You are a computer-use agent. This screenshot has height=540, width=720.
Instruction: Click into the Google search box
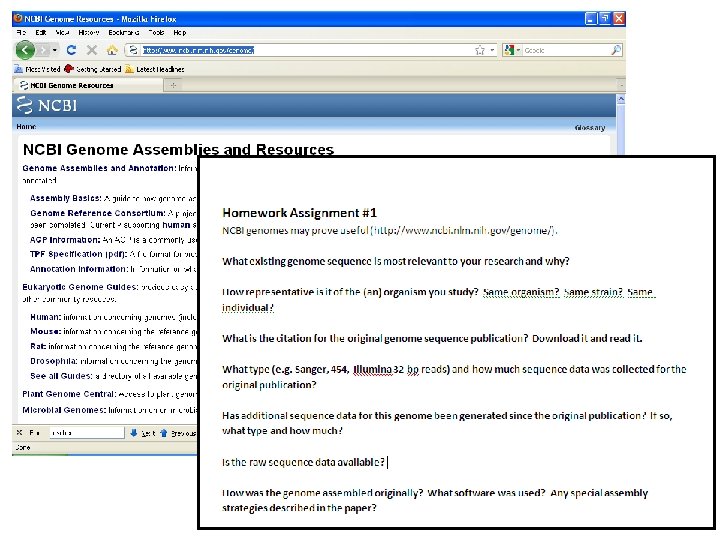566,50
